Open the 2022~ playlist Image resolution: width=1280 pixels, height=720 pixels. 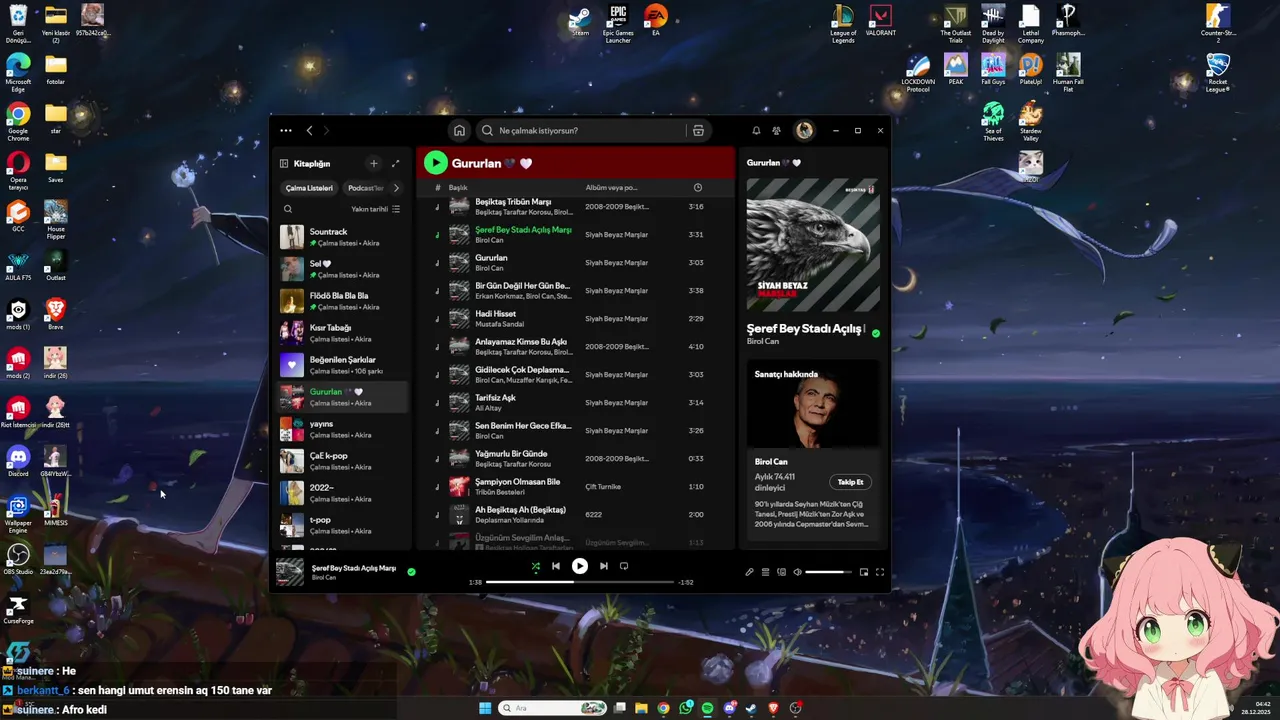344,493
